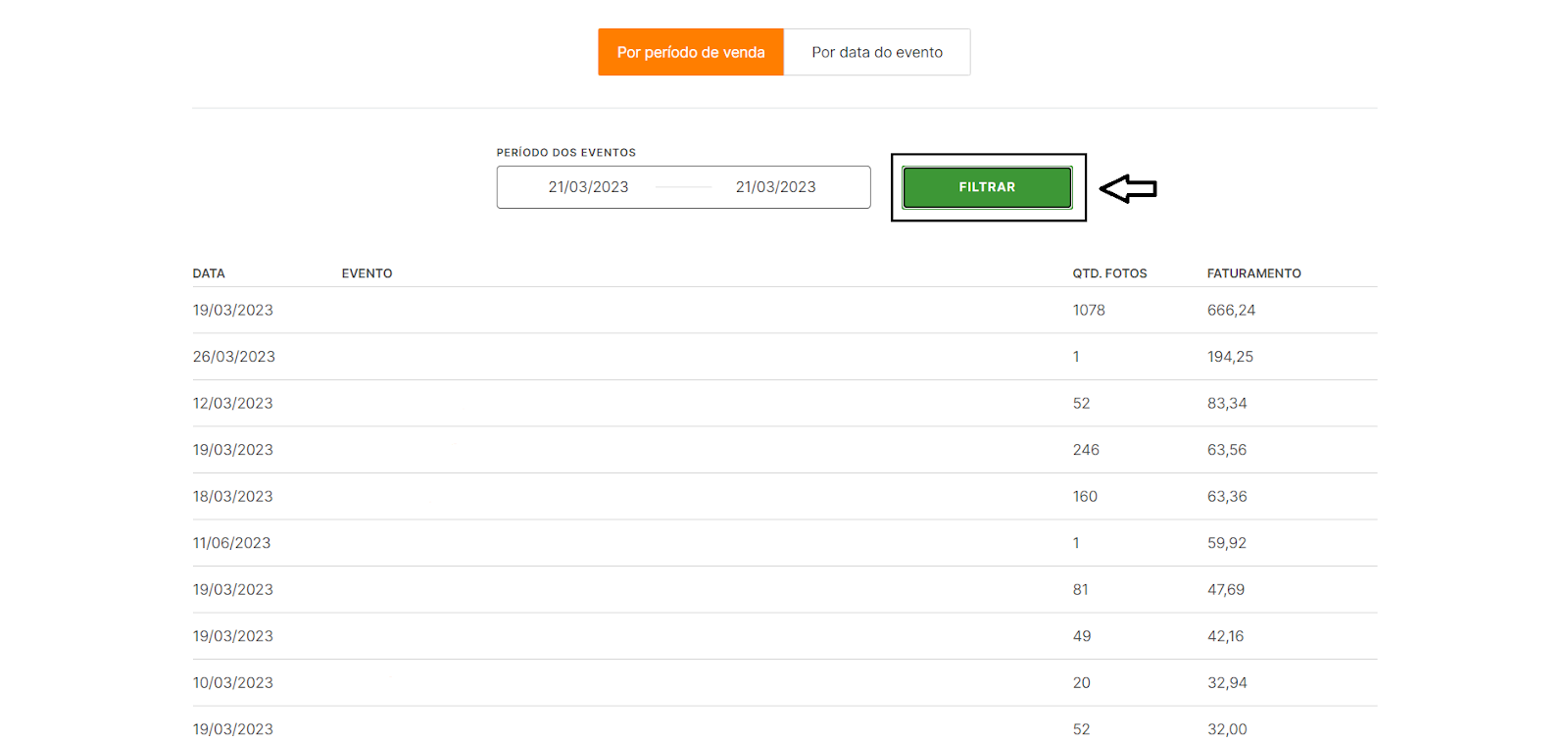
Task: Sort by QTD. FOTOS column header
Action: [1109, 273]
